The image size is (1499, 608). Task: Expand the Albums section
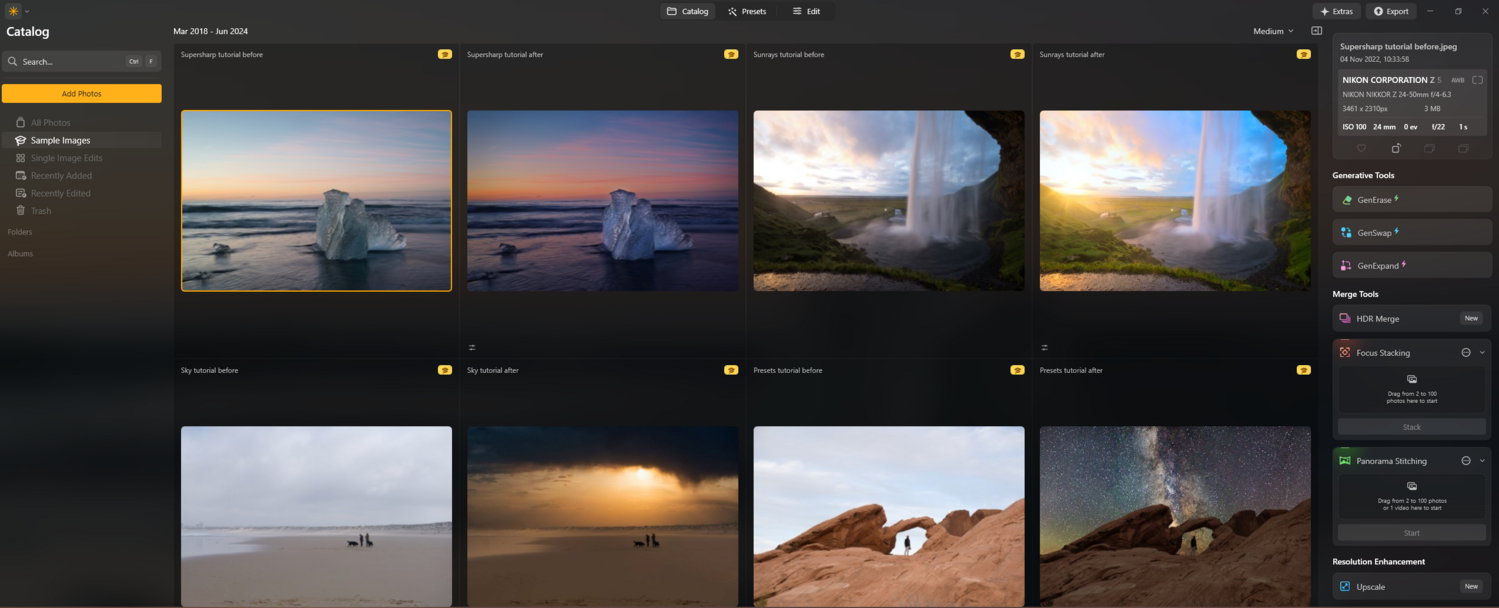[20, 254]
